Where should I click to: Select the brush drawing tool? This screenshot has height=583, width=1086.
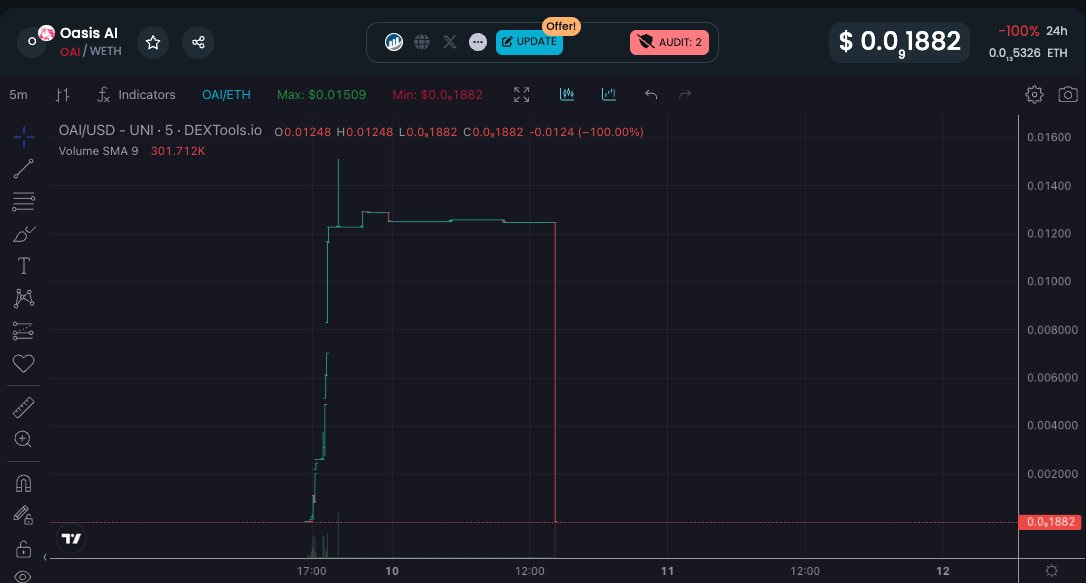pyautogui.click(x=24, y=234)
